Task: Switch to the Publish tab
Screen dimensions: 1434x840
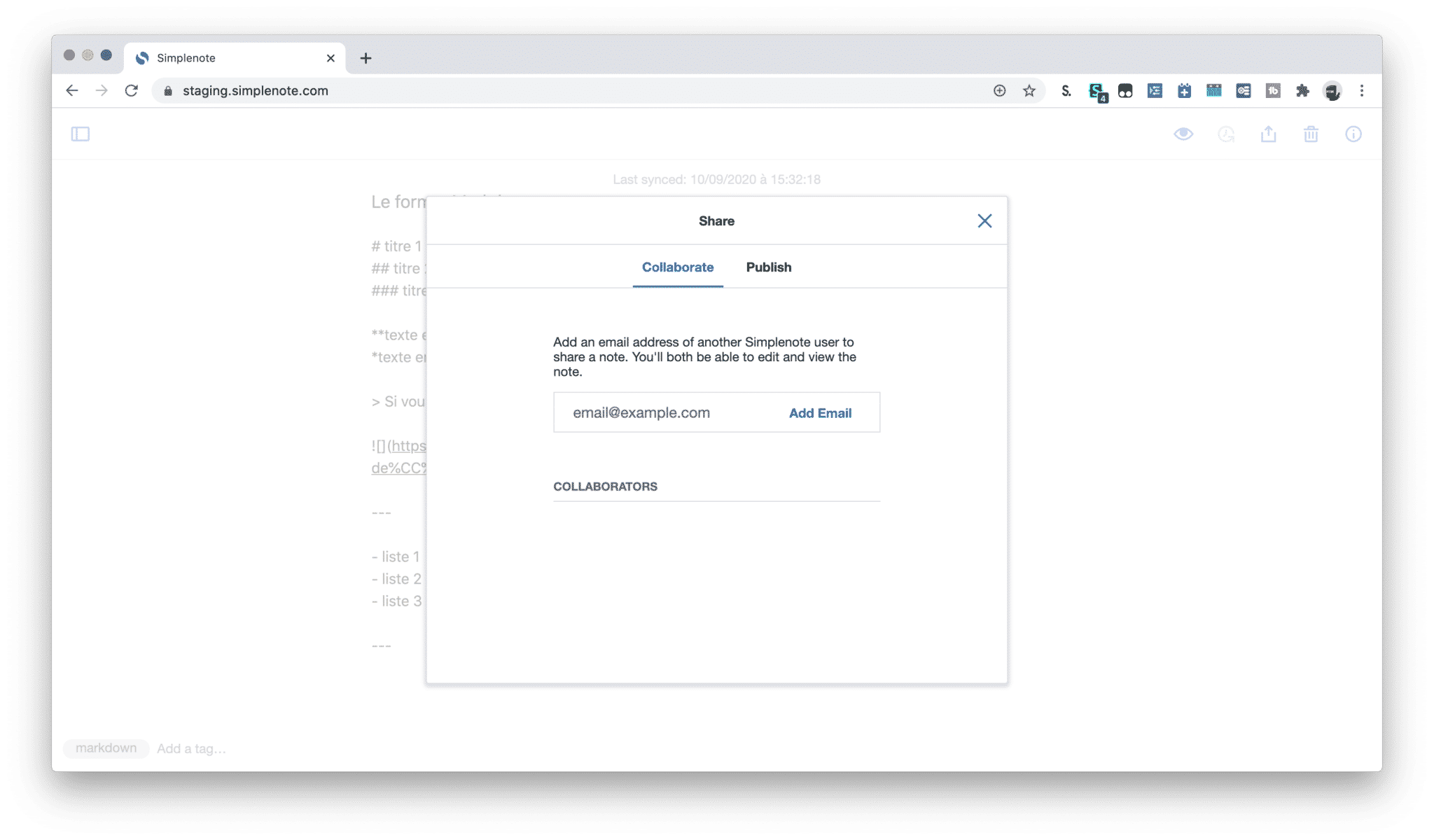Action: point(769,266)
